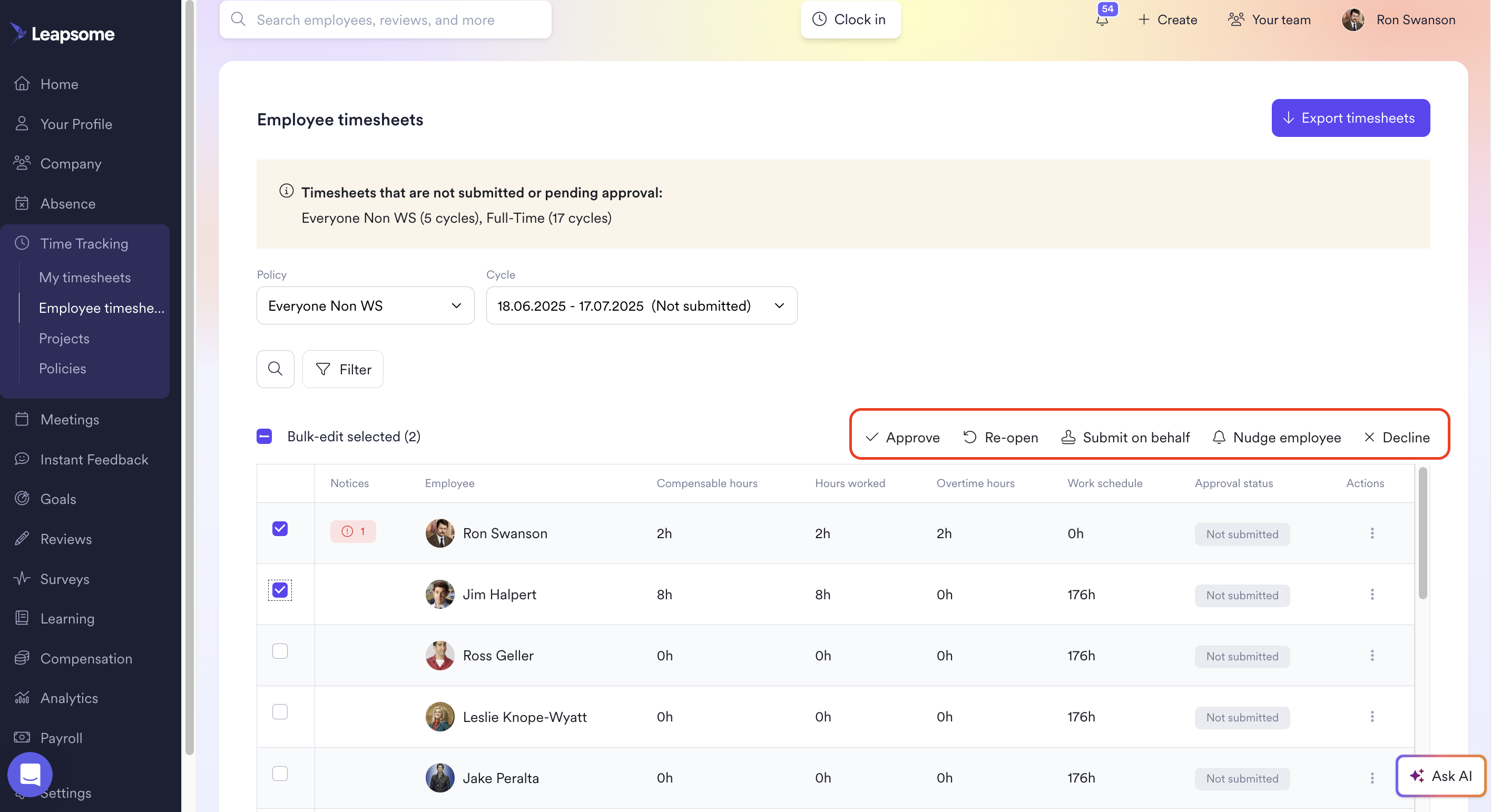Screen dimensions: 1491x812
Task: Click the Approval status column header
Action: tap(1233, 483)
